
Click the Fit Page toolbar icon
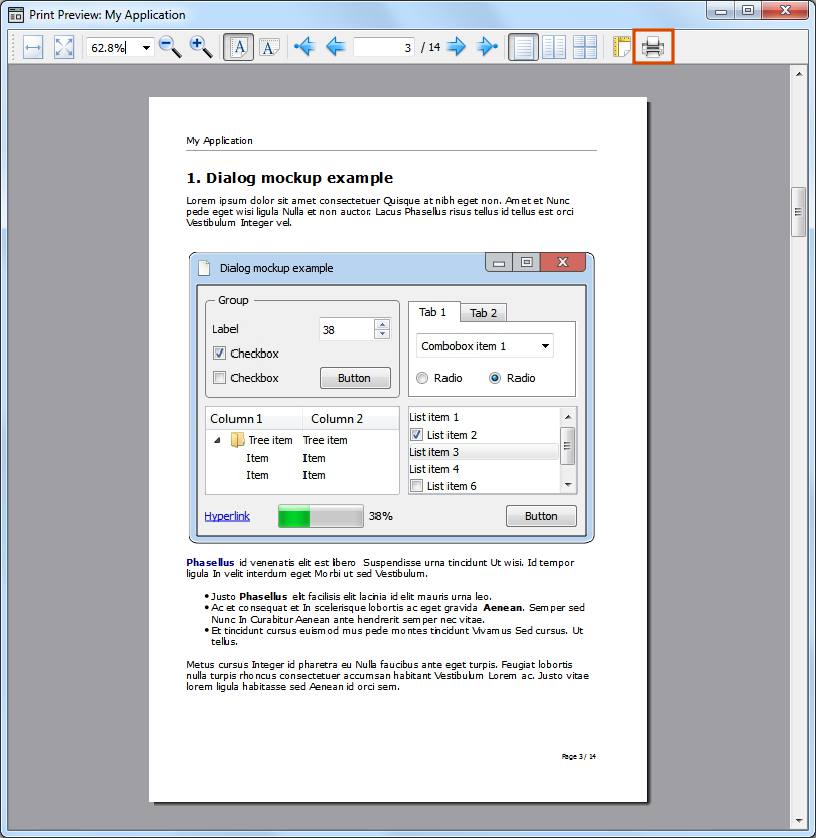pos(64,48)
